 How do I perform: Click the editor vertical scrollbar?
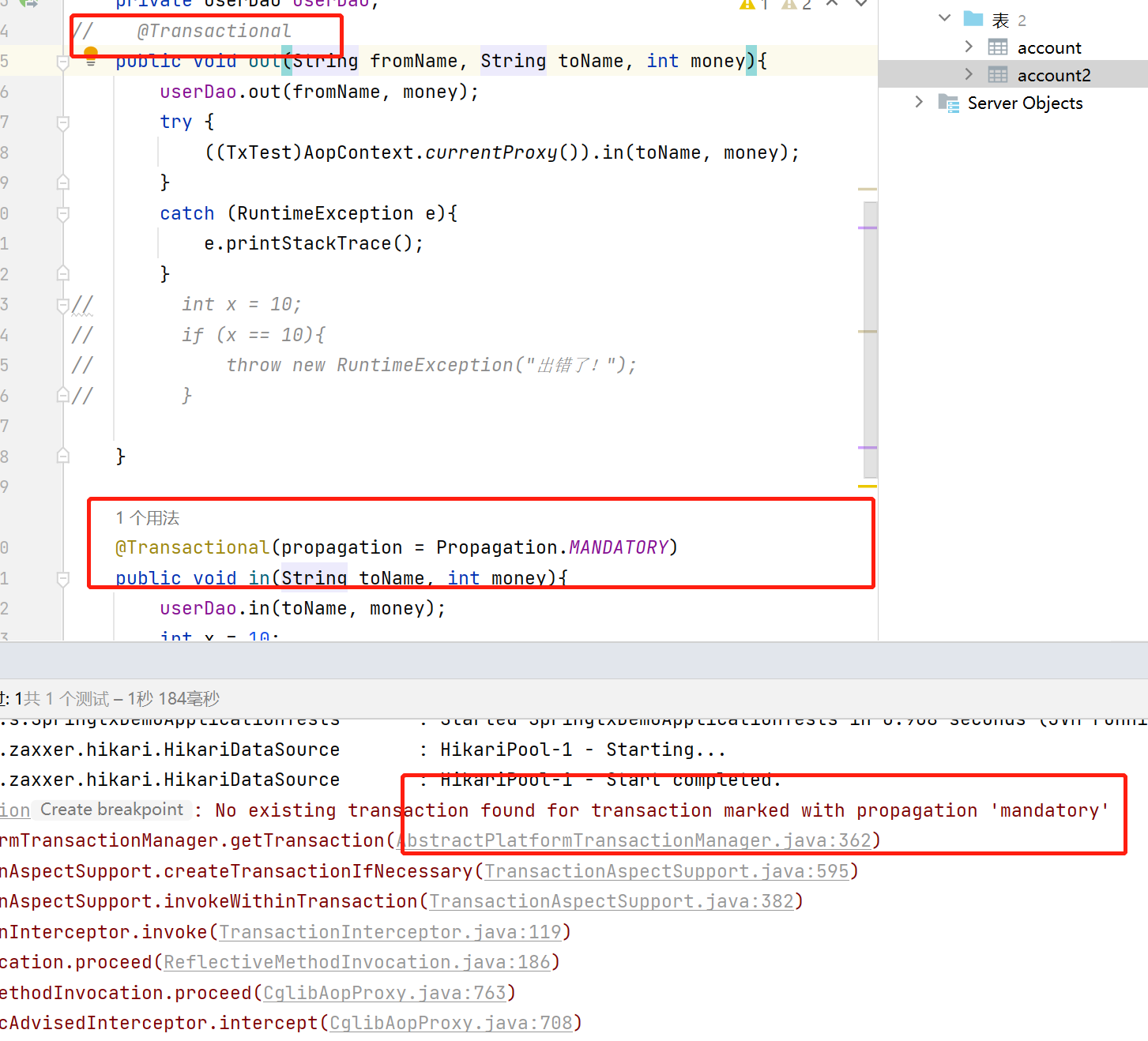870,340
